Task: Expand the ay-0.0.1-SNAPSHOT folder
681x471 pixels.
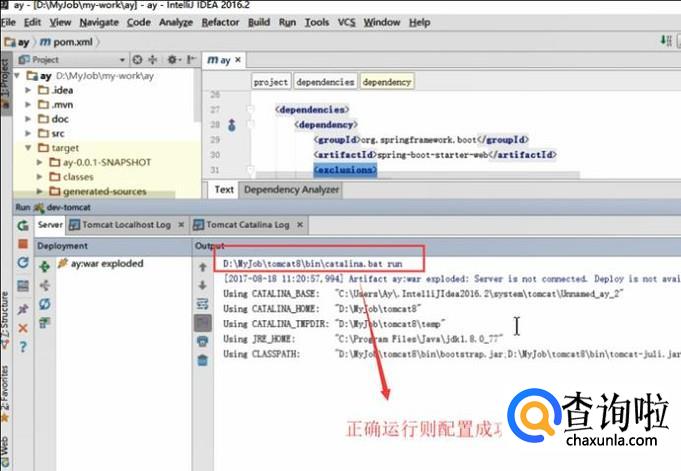Action: tap(40, 162)
